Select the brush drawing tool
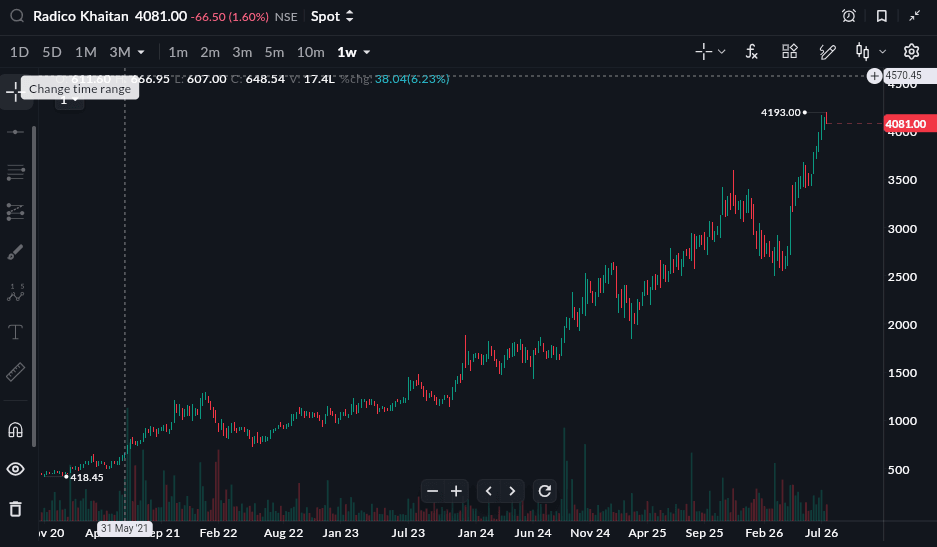The image size is (937, 547). (16, 252)
